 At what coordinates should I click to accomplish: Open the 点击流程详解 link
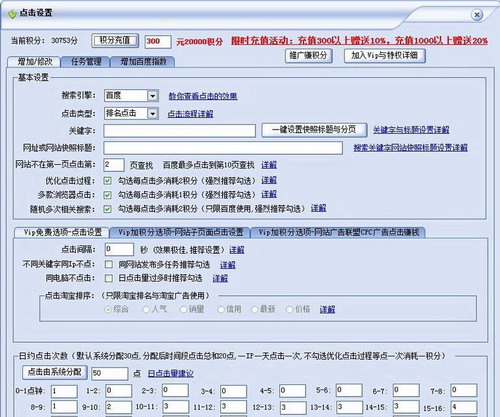[x=190, y=114]
